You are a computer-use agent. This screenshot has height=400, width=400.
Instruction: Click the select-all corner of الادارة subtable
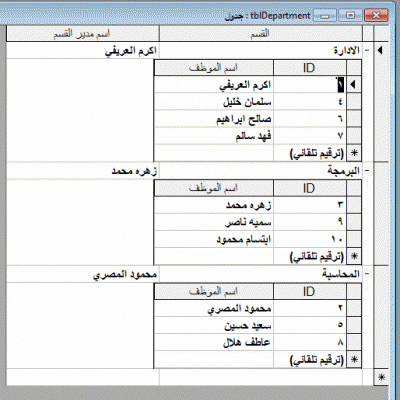point(354,68)
